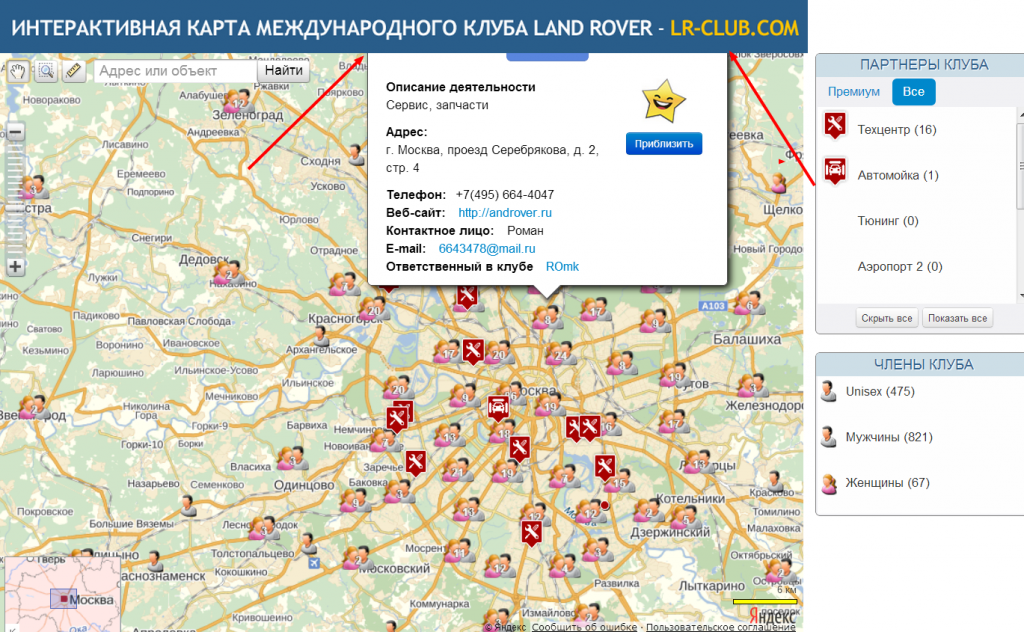
Task: Toggle Мужчины (821) members visibility
Action: click(875, 437)
